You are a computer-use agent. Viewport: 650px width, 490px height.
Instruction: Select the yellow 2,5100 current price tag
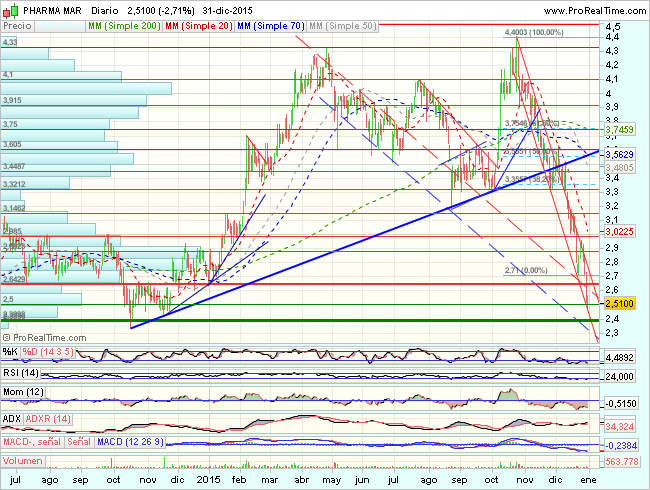[x=619, y=303]
